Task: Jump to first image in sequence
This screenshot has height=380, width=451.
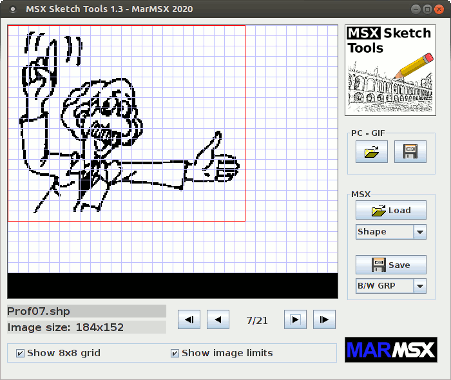Action: (x=189, y=320)
